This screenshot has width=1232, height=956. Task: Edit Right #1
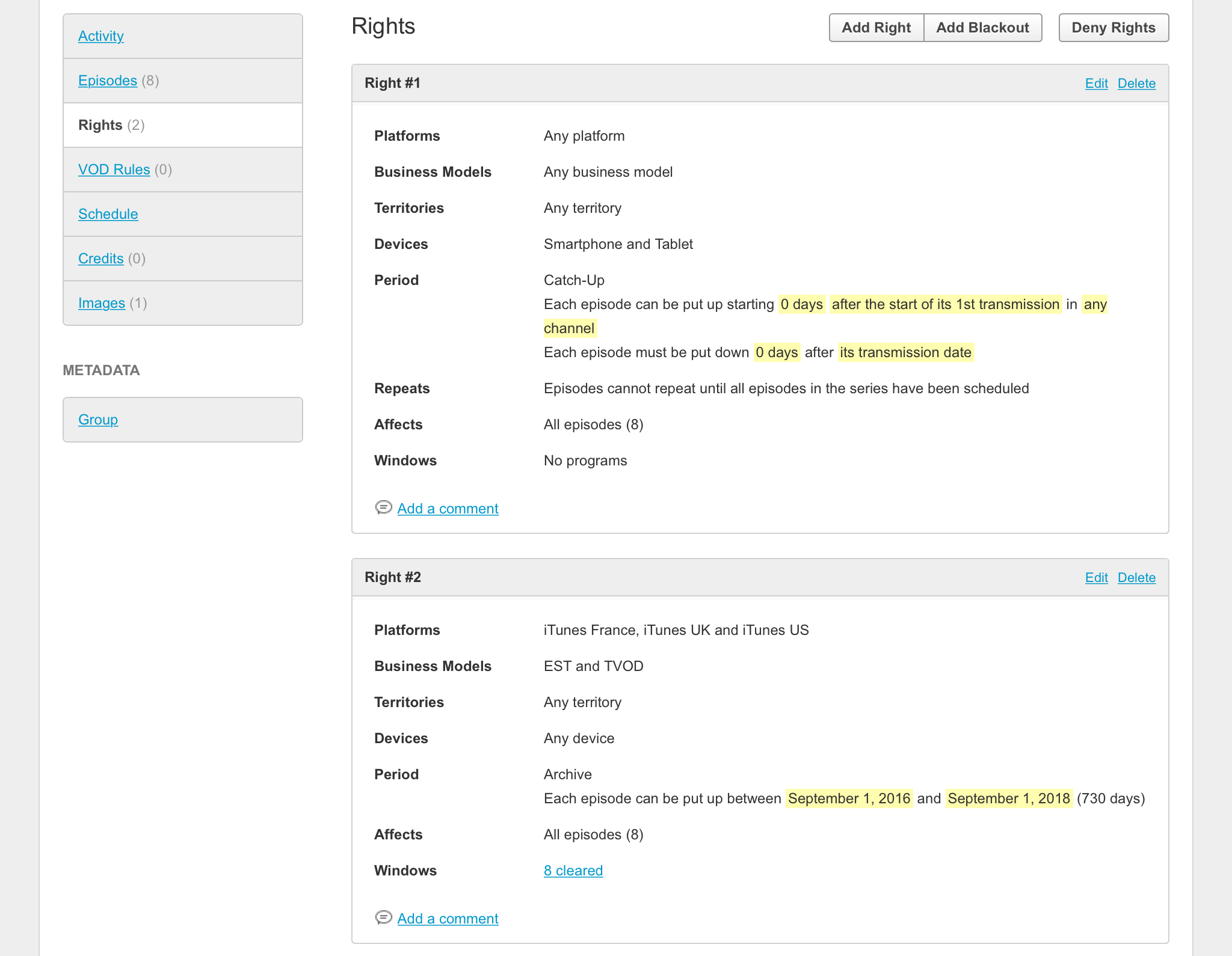1096,84
